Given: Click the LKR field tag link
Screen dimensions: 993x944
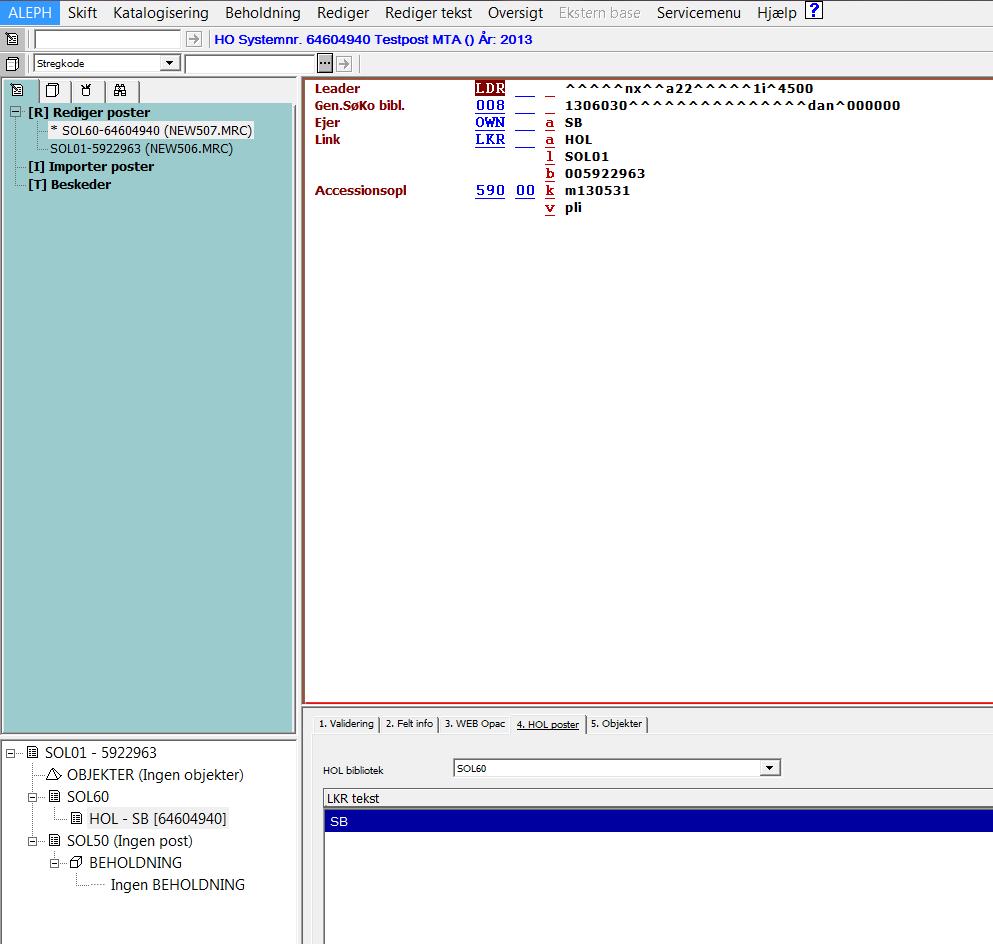Looking at the screenshot, I should [x=490, y=140].
